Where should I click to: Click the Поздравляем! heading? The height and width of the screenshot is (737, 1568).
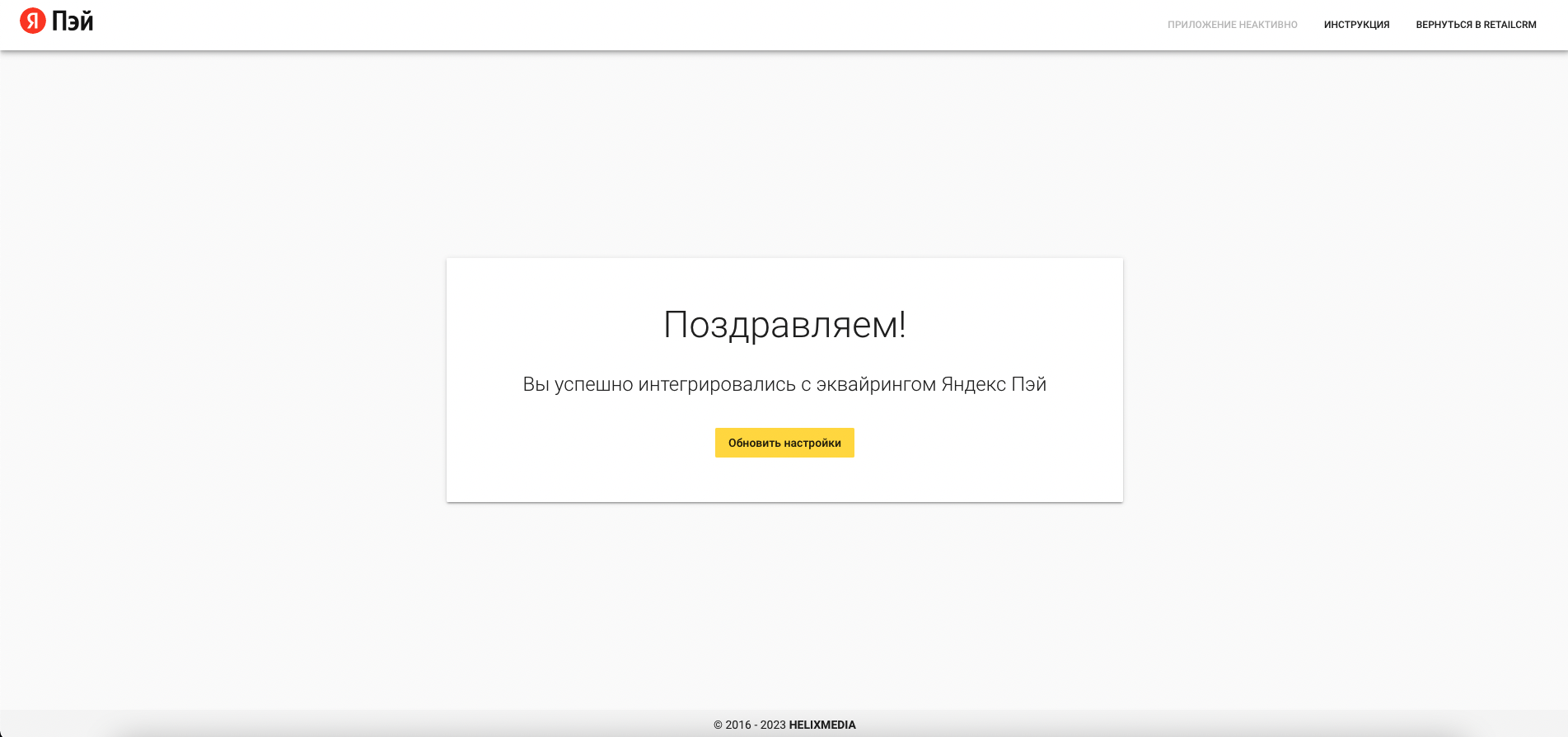(x=784, y=325)
